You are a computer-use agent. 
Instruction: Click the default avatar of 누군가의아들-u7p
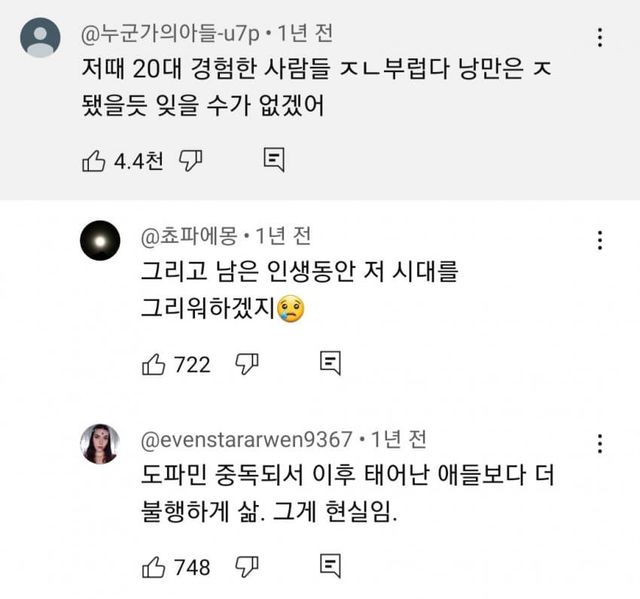[x=40, y=38]
